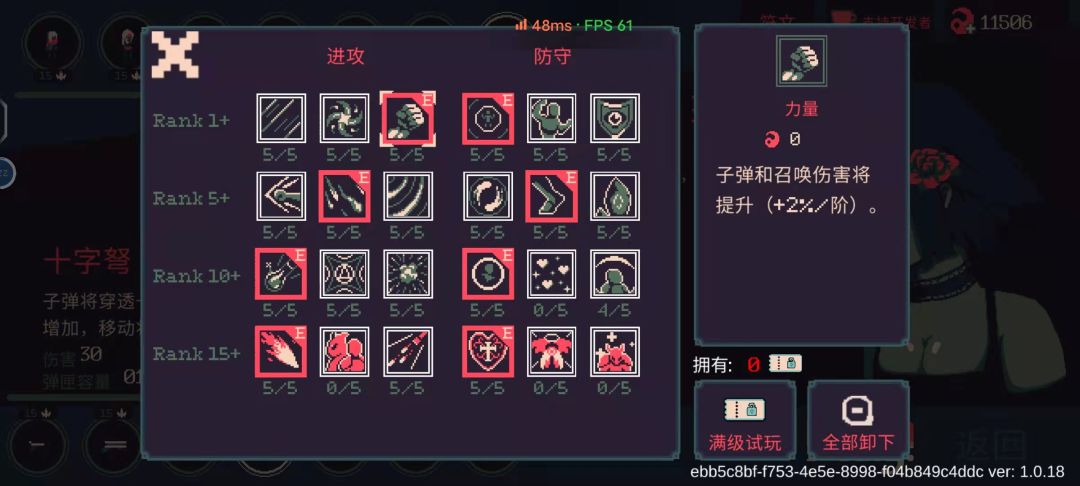The image size is (1080, 486).
Task: Select the spread-shot arrow talent in Rank 5+
Action: click(281, 196)
